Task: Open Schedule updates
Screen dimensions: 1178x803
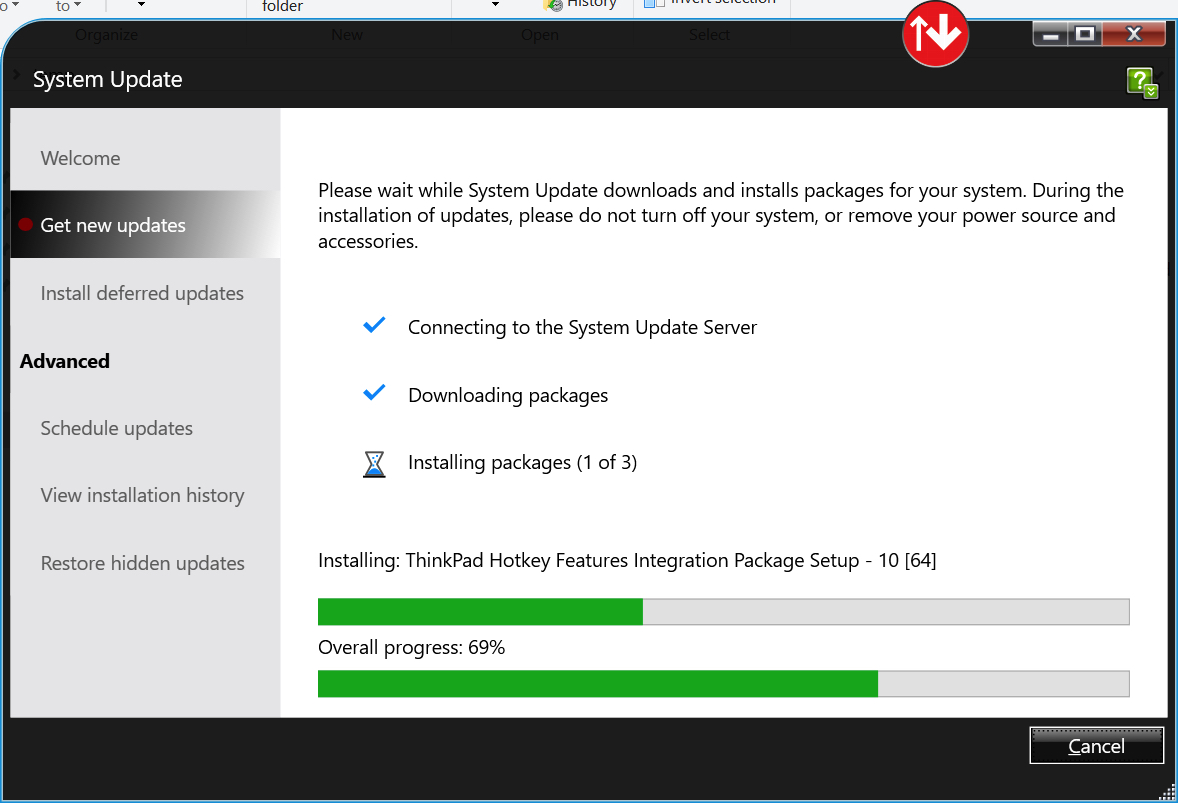Action: (116, 428)
